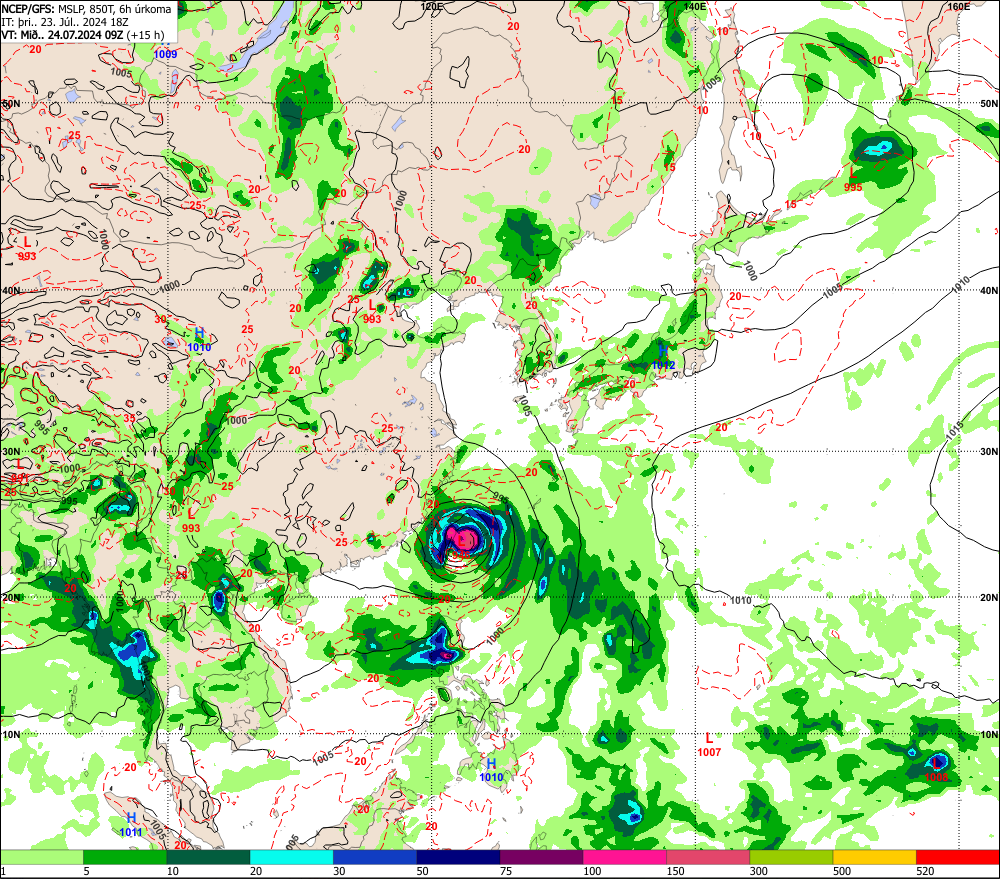Click the '1015' isobar label at right edge

tap(953, 433)
